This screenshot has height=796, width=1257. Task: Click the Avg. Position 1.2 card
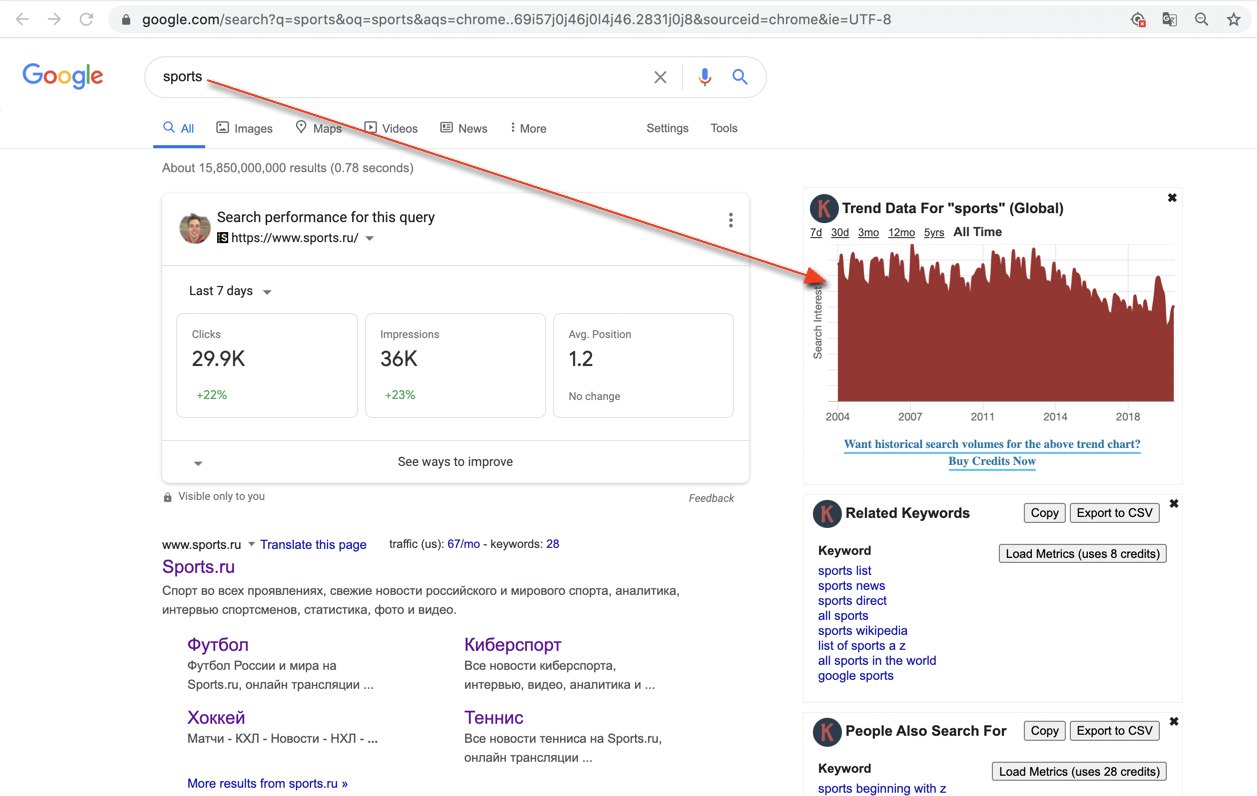[643, 365]
